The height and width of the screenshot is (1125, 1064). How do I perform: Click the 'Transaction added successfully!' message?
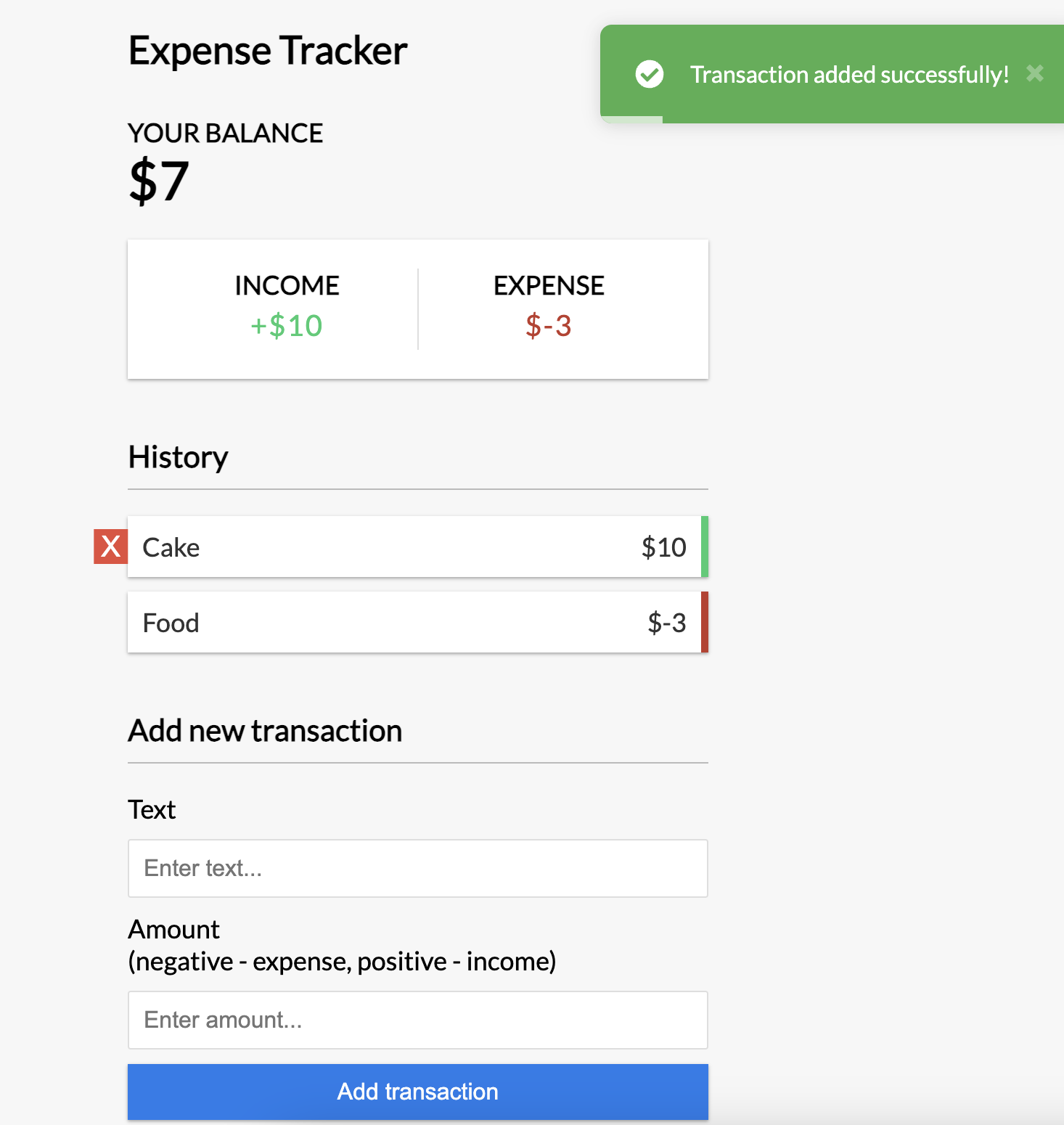(849, 74)
